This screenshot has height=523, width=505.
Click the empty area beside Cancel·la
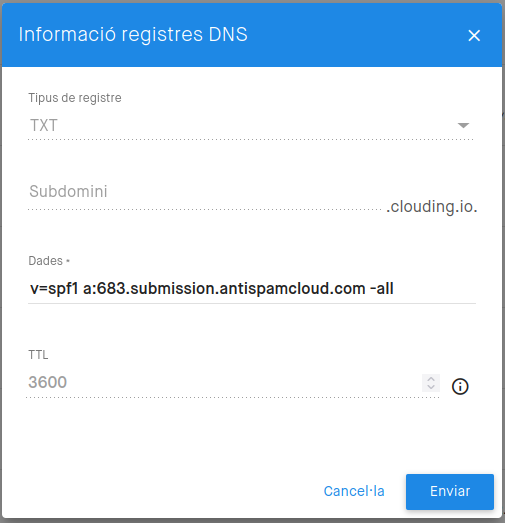pos(167,491)
